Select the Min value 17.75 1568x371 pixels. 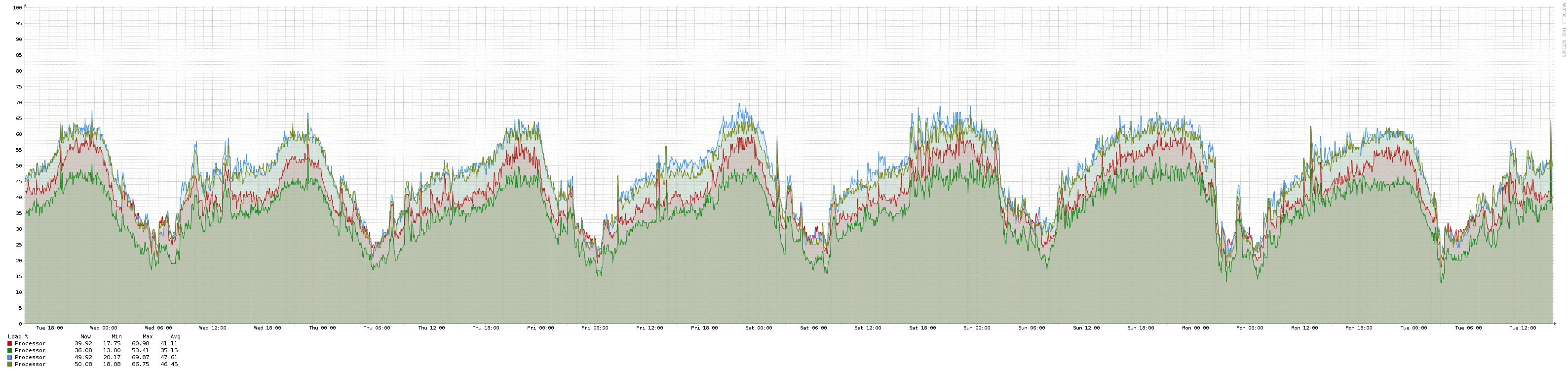pyautogui.click(x=112, y=344)
